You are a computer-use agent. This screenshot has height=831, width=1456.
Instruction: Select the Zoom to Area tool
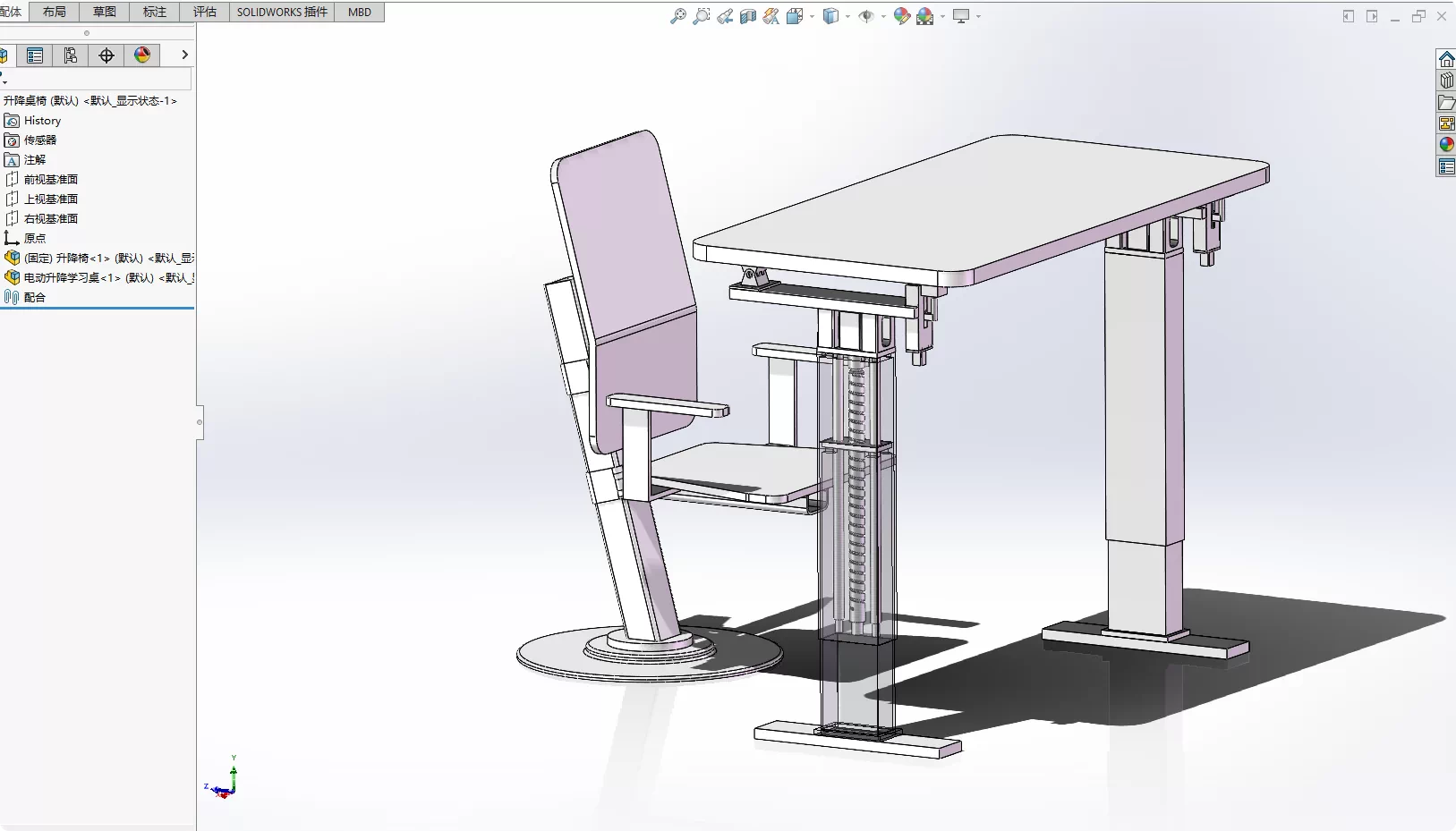coord(702,16)
